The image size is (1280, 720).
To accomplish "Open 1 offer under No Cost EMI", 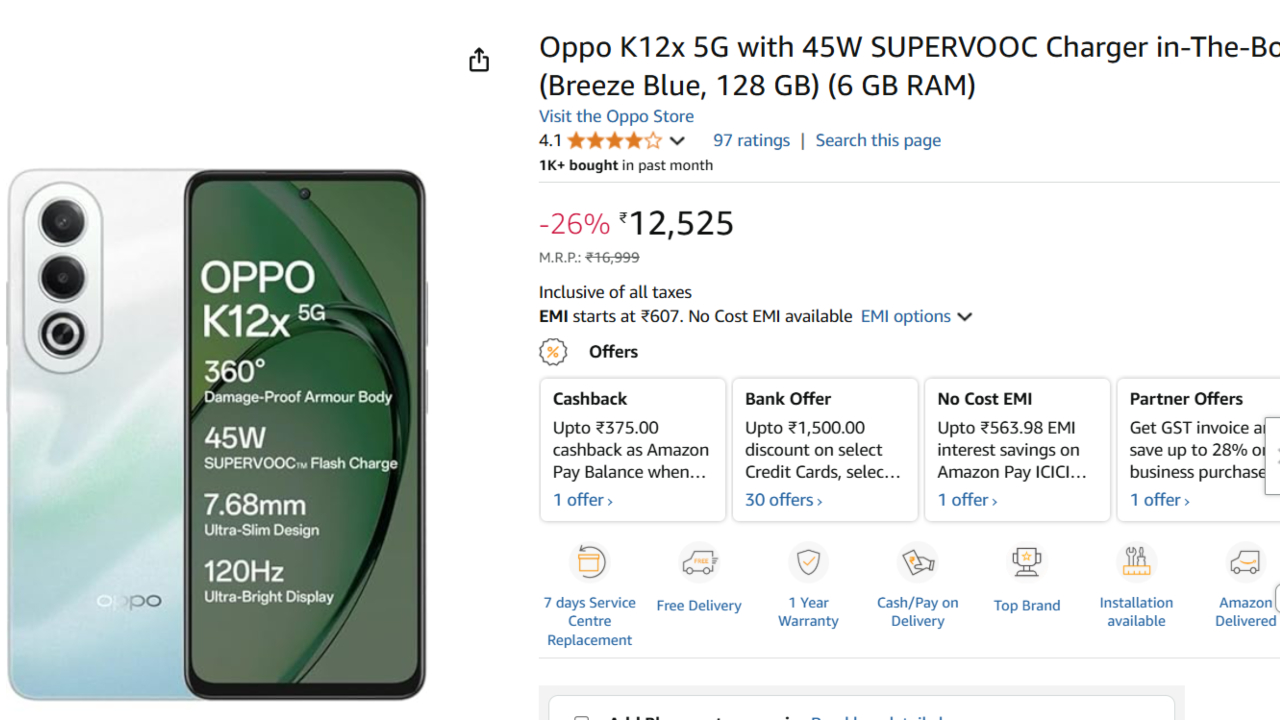I will coord(967,500).
